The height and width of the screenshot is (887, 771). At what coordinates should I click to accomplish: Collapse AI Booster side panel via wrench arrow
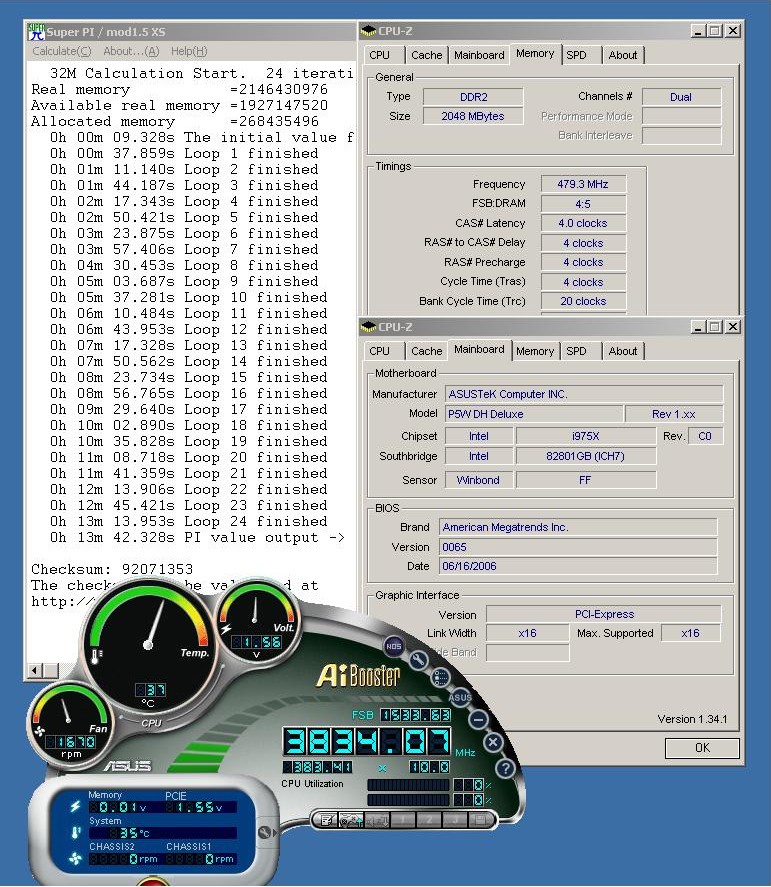(x=268, y=833)
